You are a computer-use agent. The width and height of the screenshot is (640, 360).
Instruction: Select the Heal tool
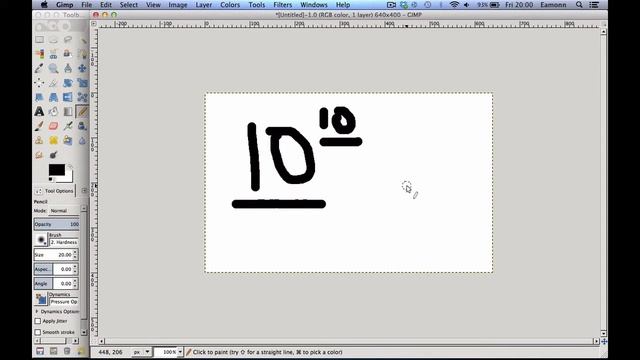pos(53,140)
